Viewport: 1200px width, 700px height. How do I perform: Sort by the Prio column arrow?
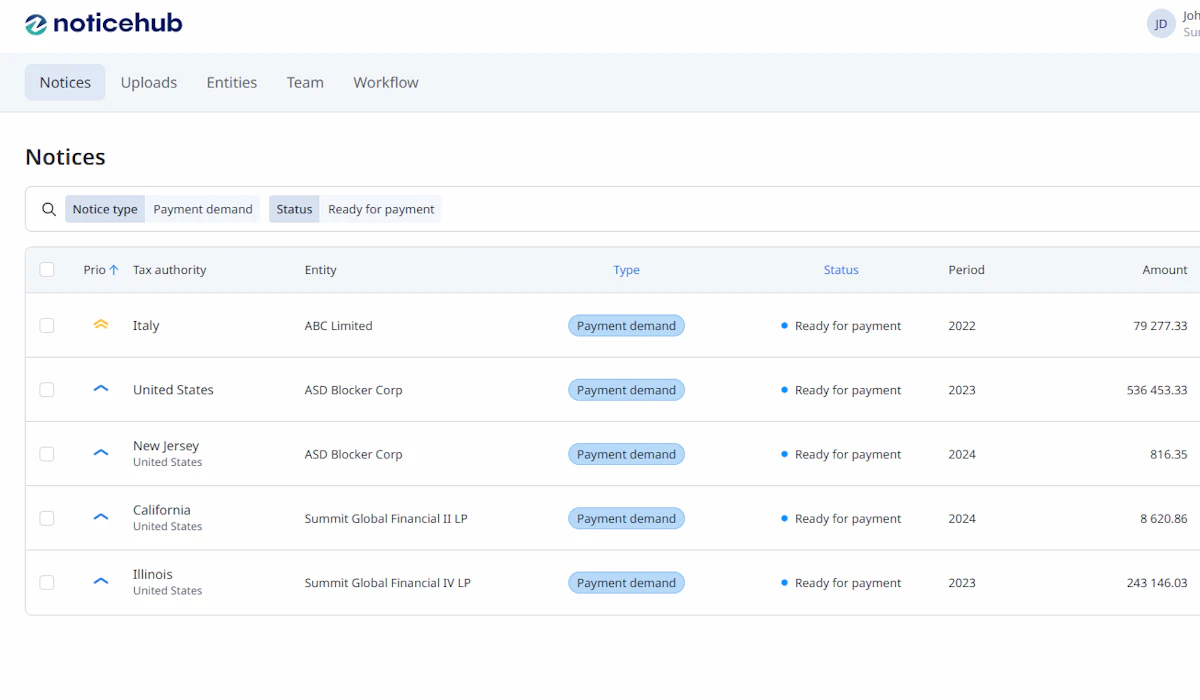point(114,270)
